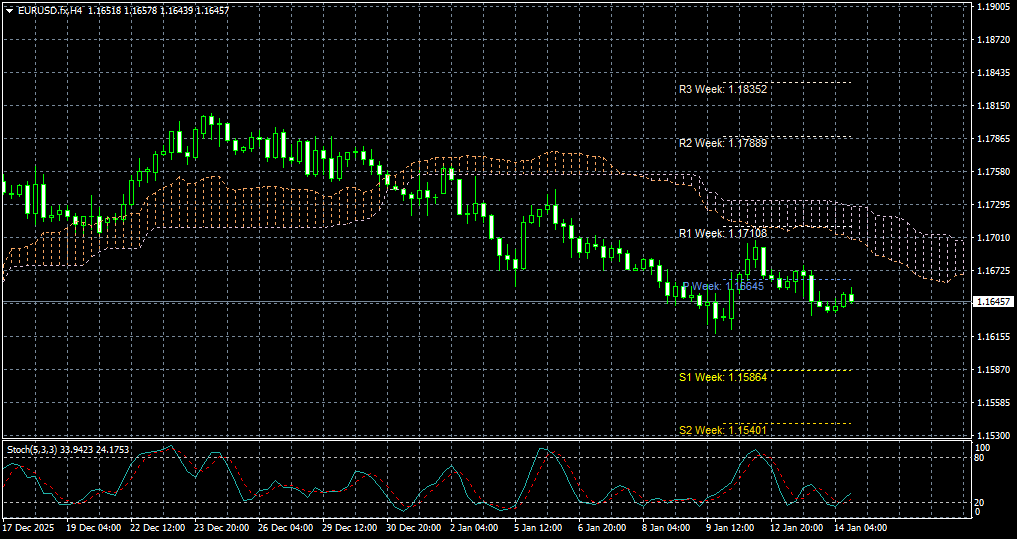
Task: Click the Stoch(5,3,3) indicator label
Action: (x=34, y=449)
